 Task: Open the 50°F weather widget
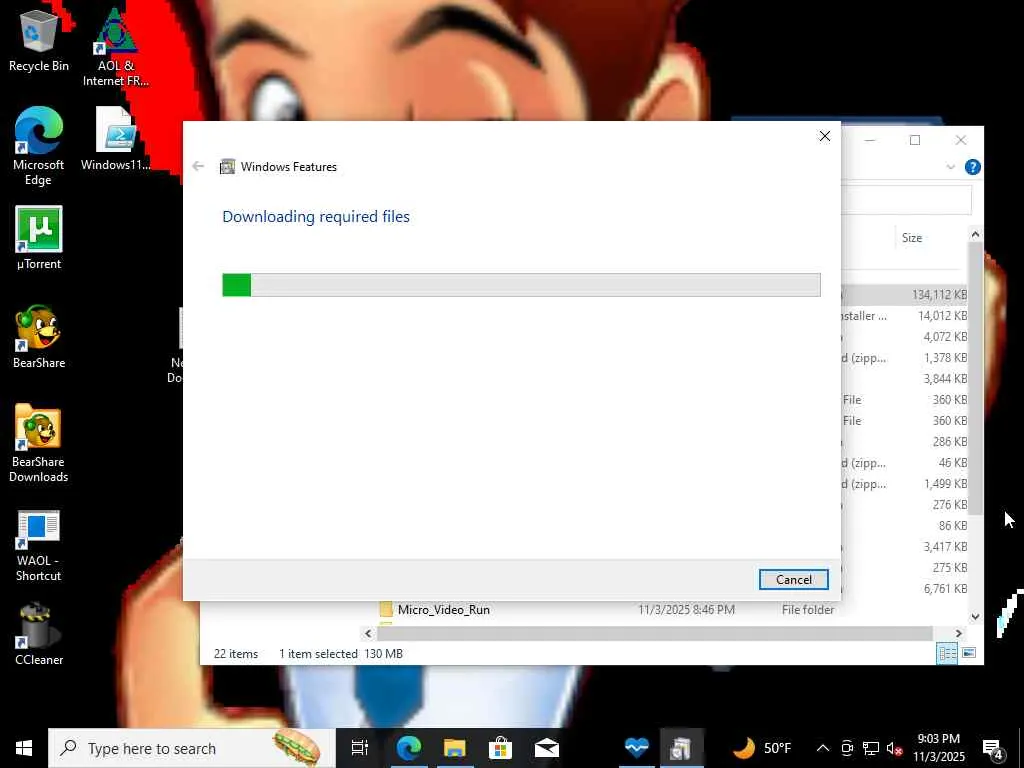(761, 748)
